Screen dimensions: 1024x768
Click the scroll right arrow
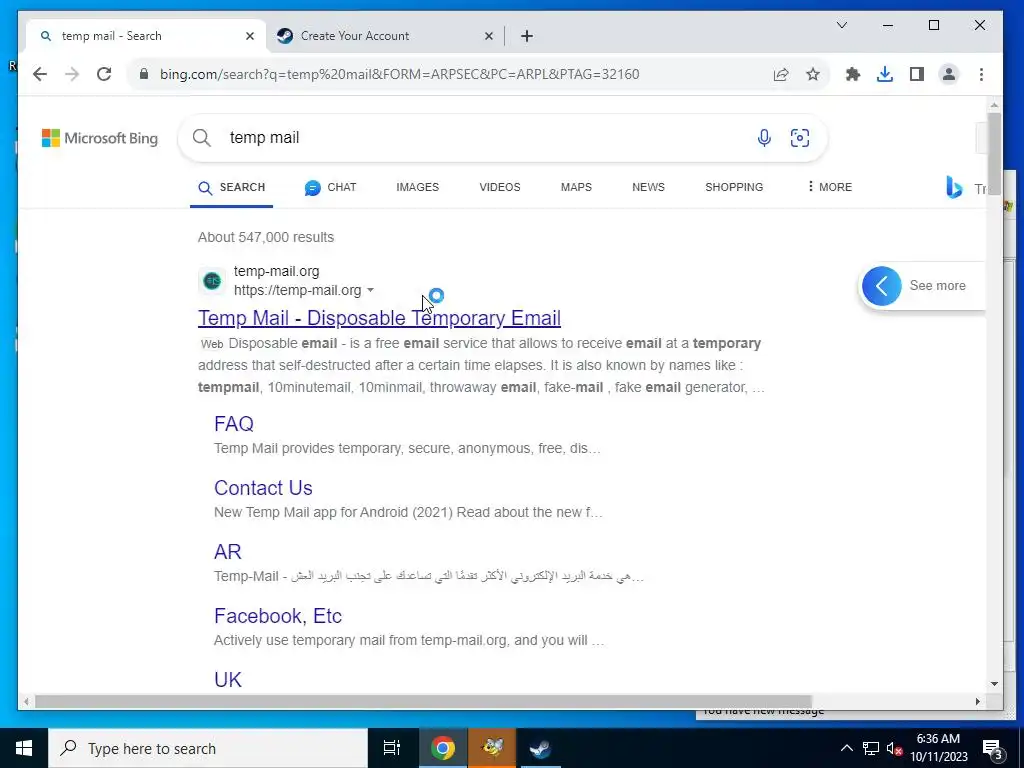978,702
